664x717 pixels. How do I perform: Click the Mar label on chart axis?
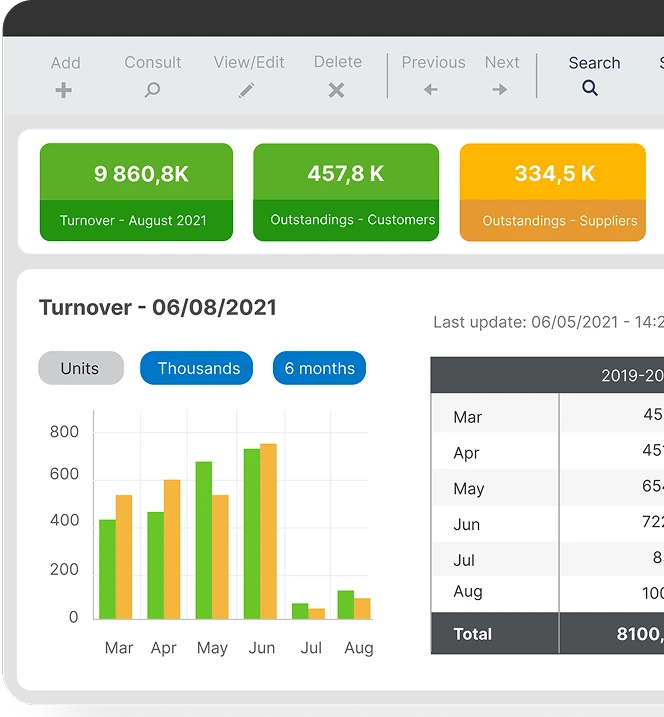pos(119,647)
